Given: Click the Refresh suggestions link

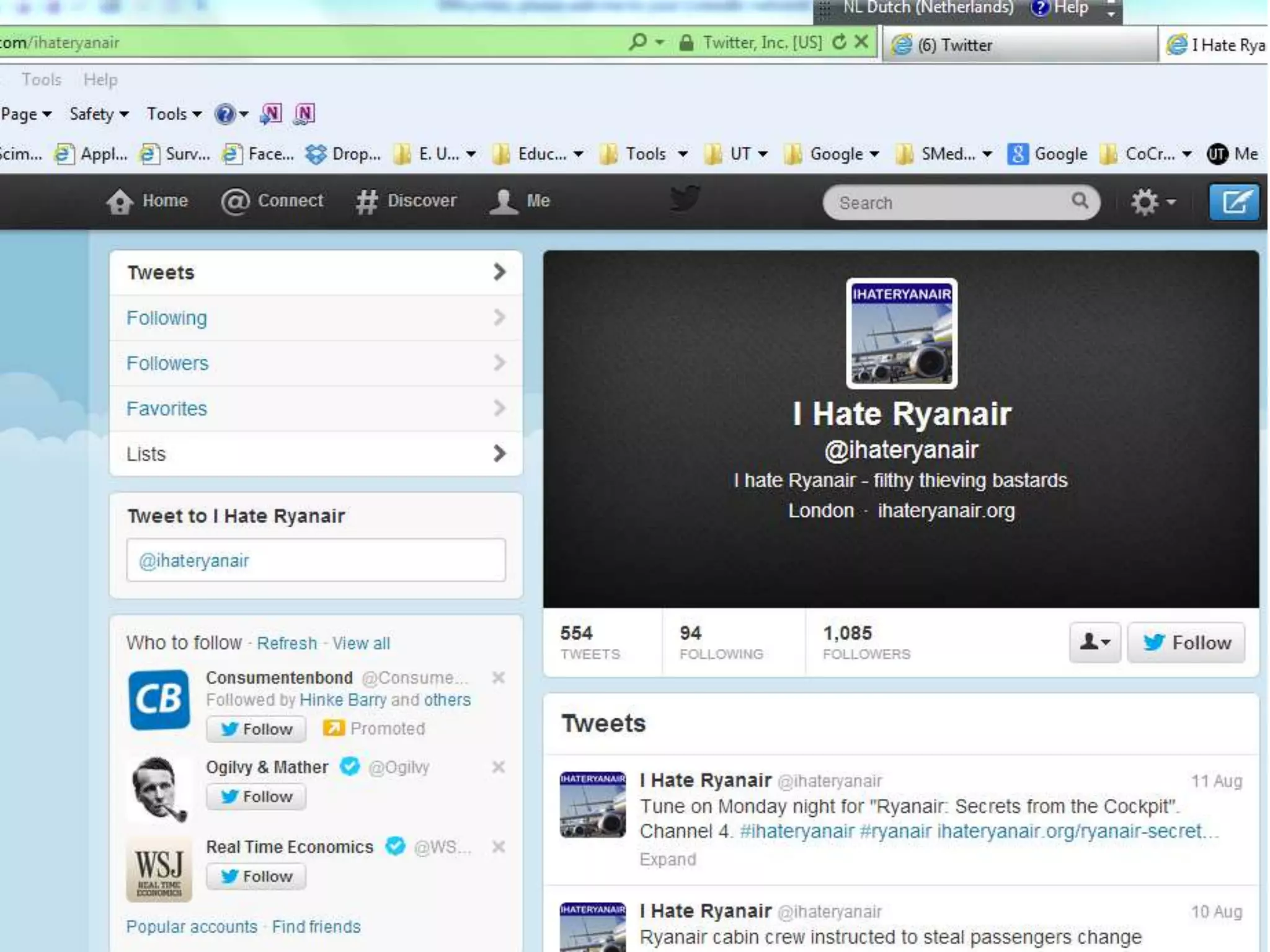Looking at the screenshot, I should click(x=286, y=643).
